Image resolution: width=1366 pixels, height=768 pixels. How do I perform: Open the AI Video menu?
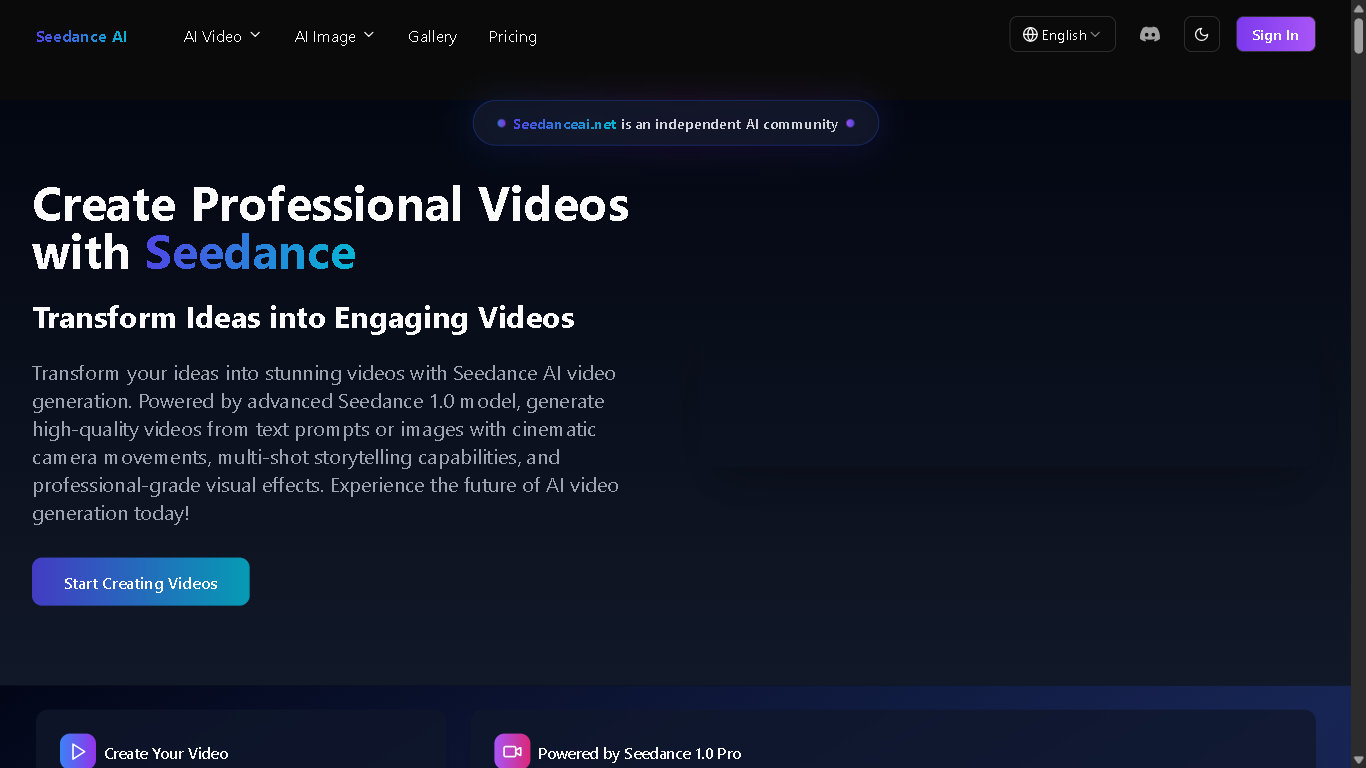[222, 36]
